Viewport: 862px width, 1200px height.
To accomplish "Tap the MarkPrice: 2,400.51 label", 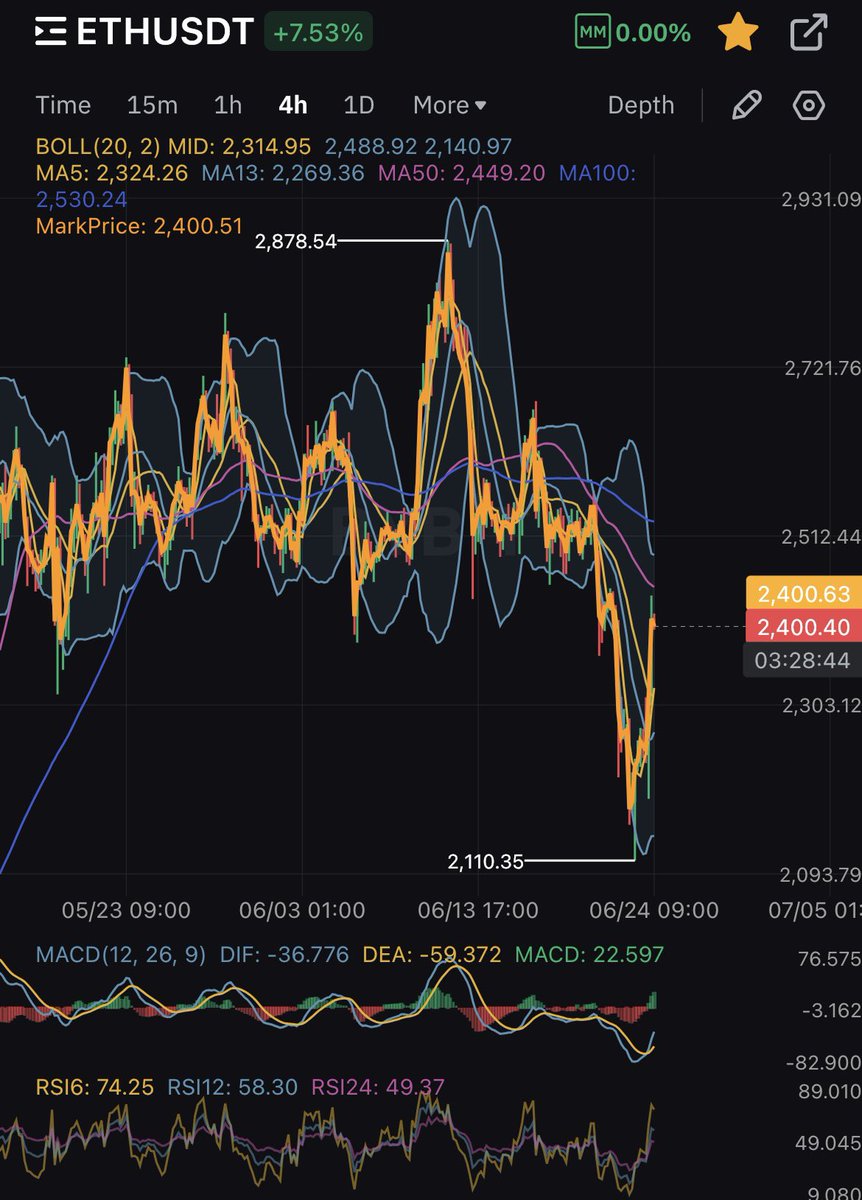I will click(x=139, y=226).
